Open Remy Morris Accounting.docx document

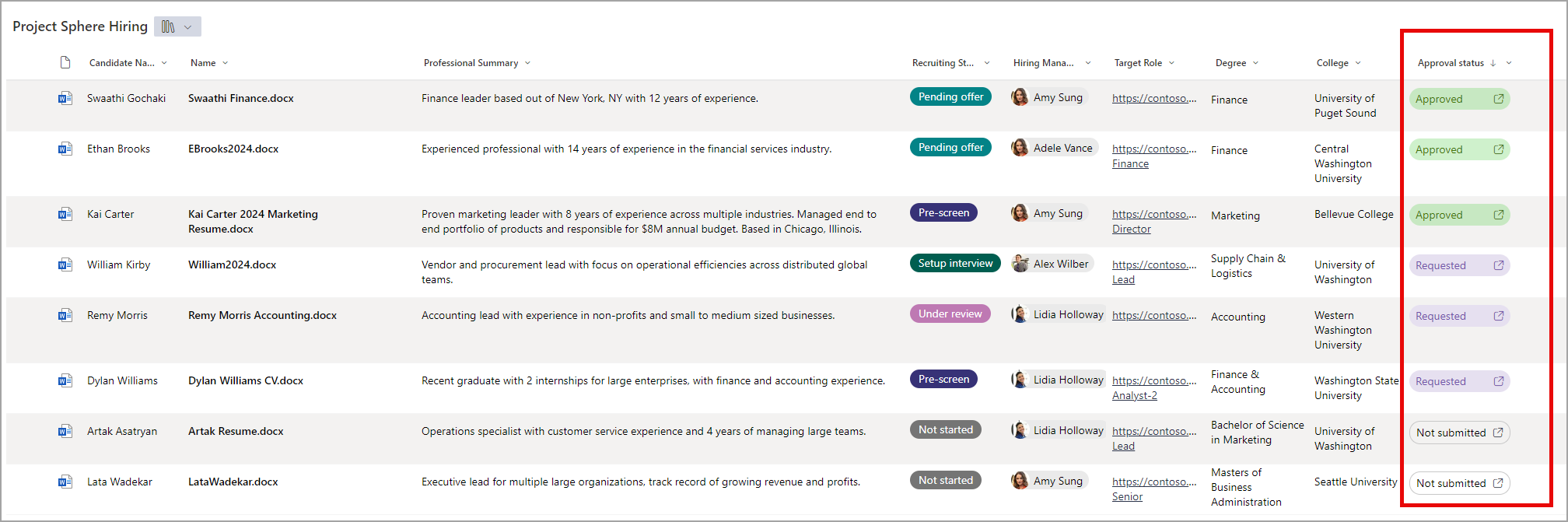pyautogui.click(x=262, y=315)
